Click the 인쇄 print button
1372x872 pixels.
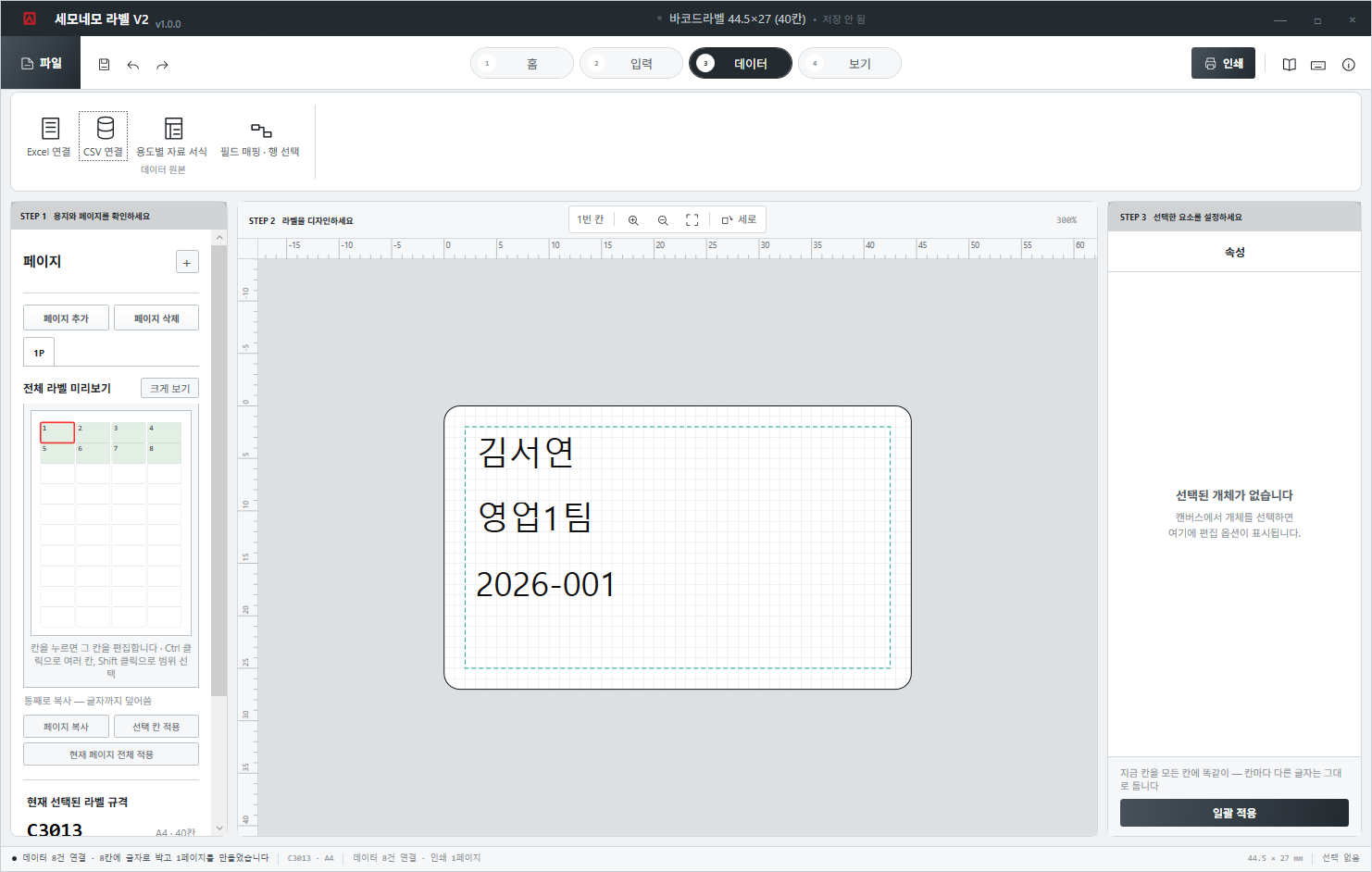(1223, 63)
